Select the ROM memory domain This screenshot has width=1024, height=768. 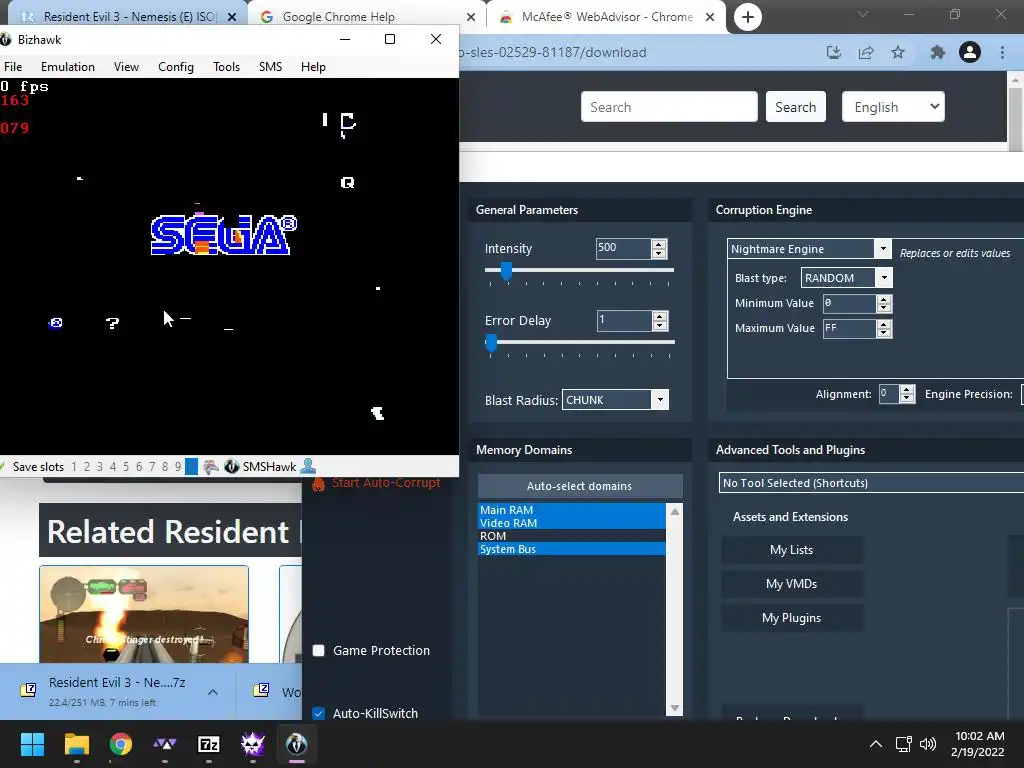click(x=571, y=536)
